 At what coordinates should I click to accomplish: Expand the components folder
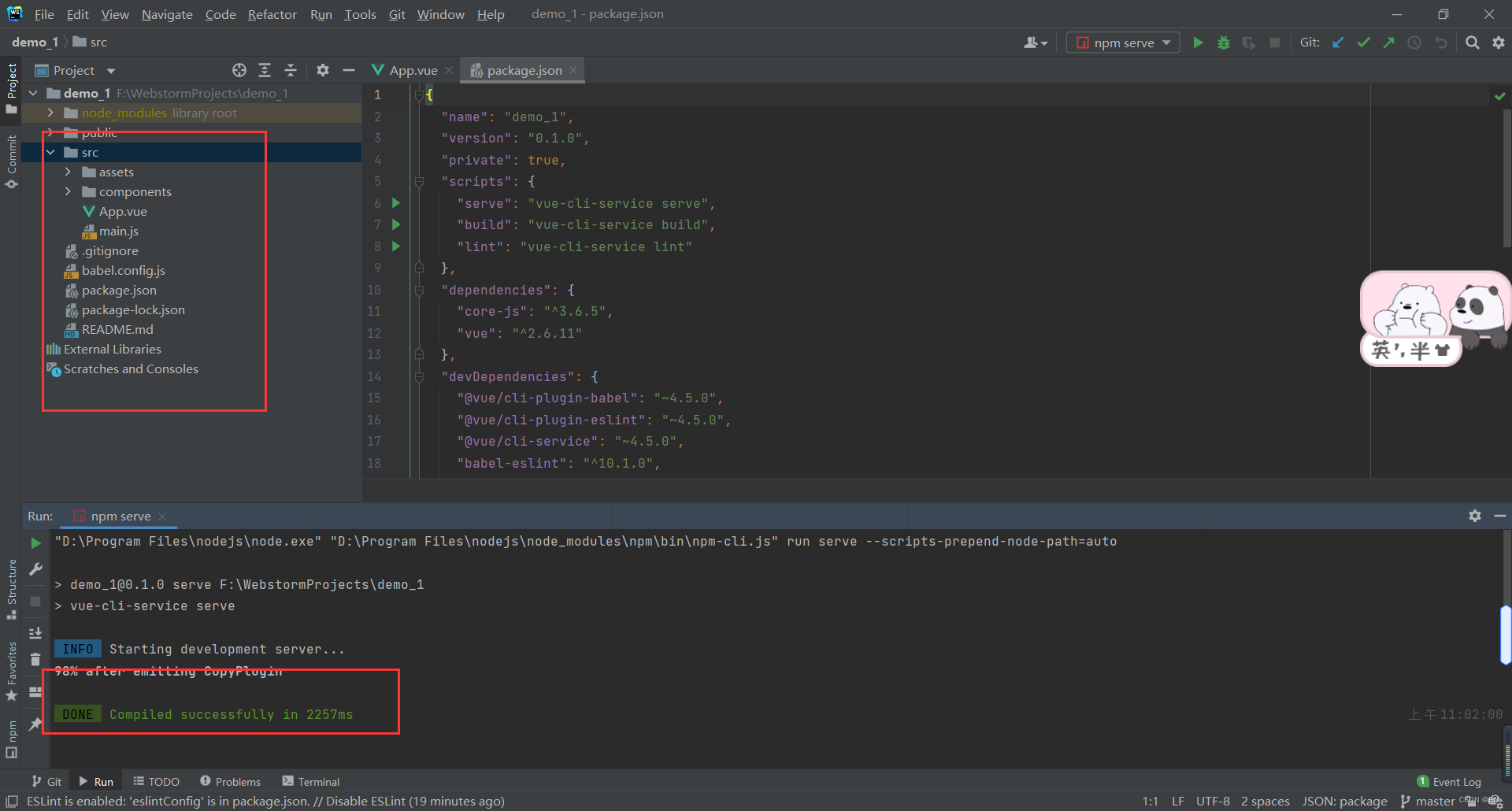[69, 191]
